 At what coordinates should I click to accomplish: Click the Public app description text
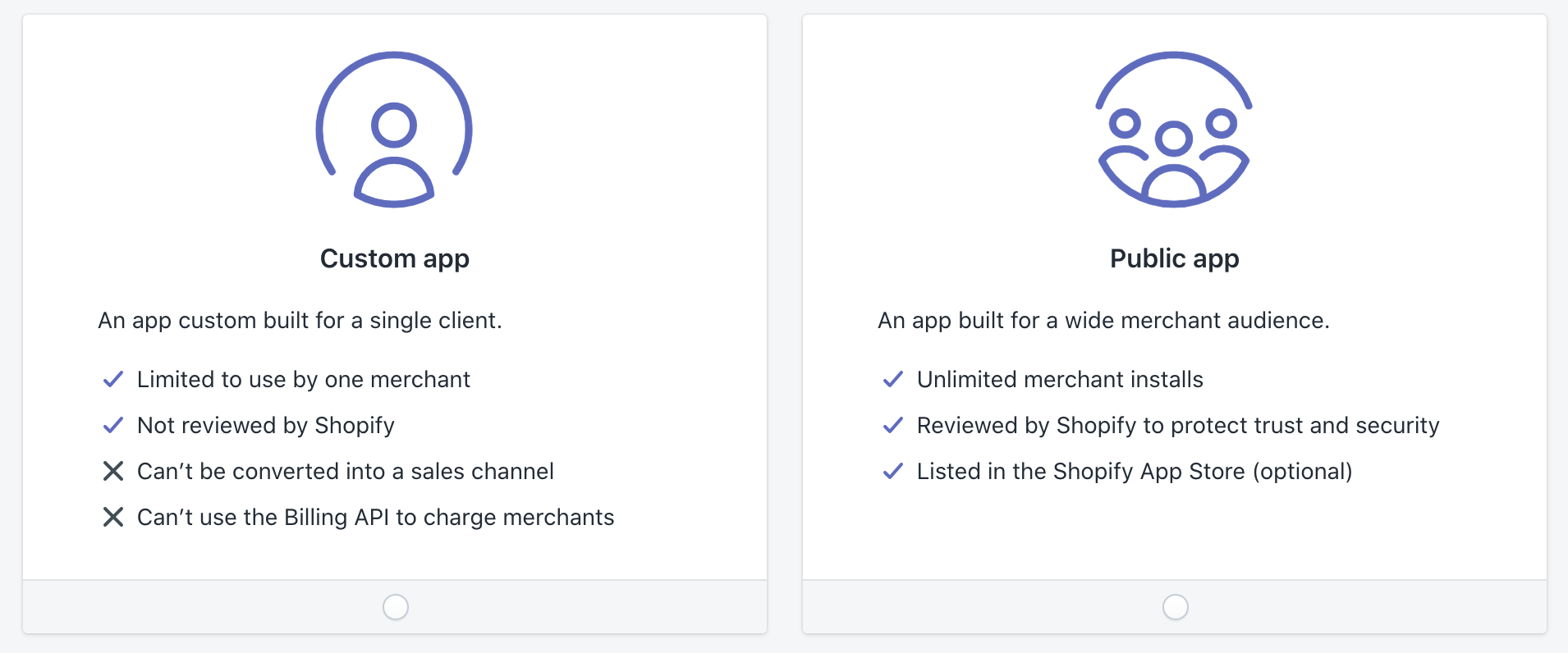(x=1105, y=321)
